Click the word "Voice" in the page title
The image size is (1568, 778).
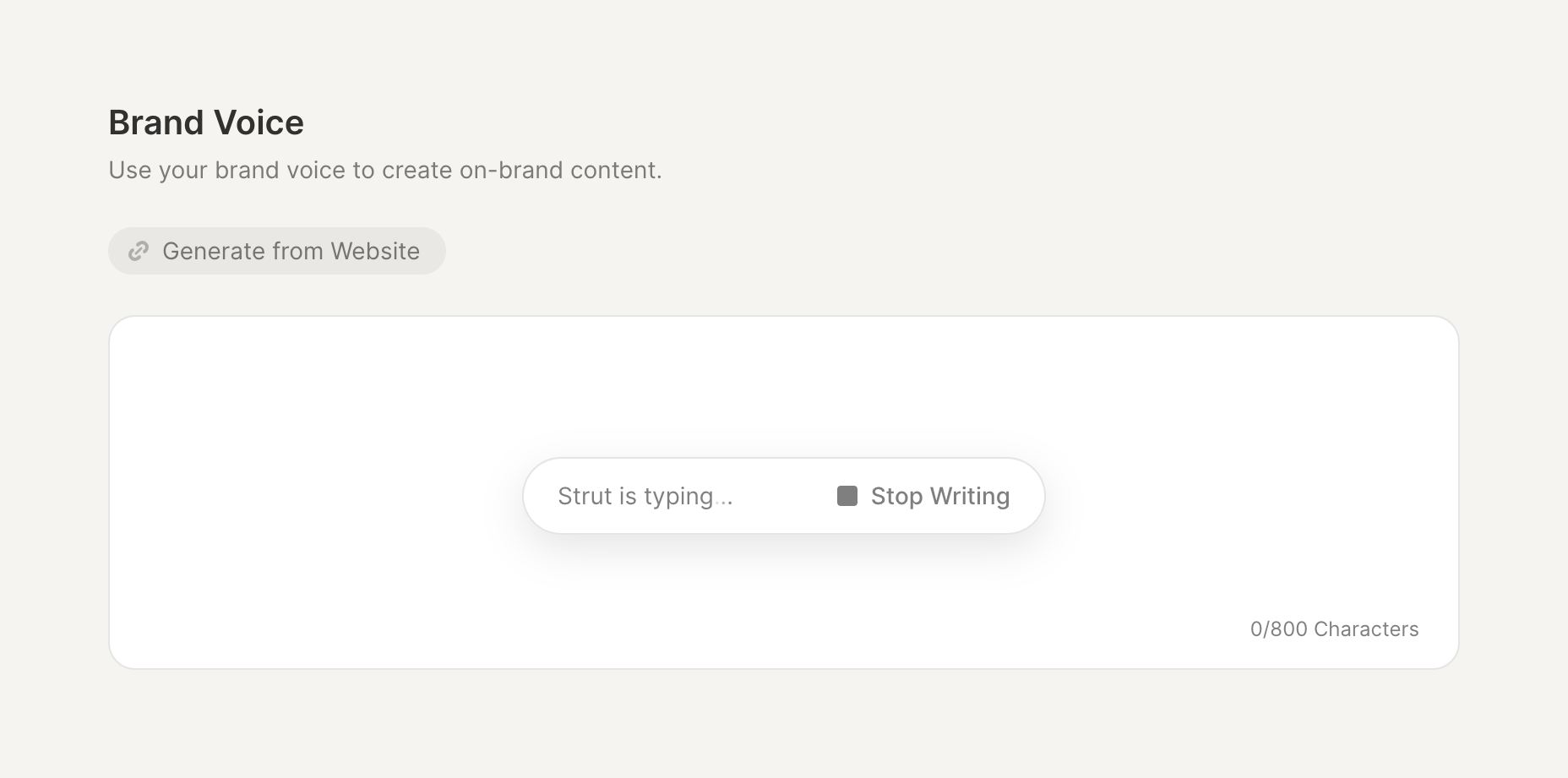259,122
